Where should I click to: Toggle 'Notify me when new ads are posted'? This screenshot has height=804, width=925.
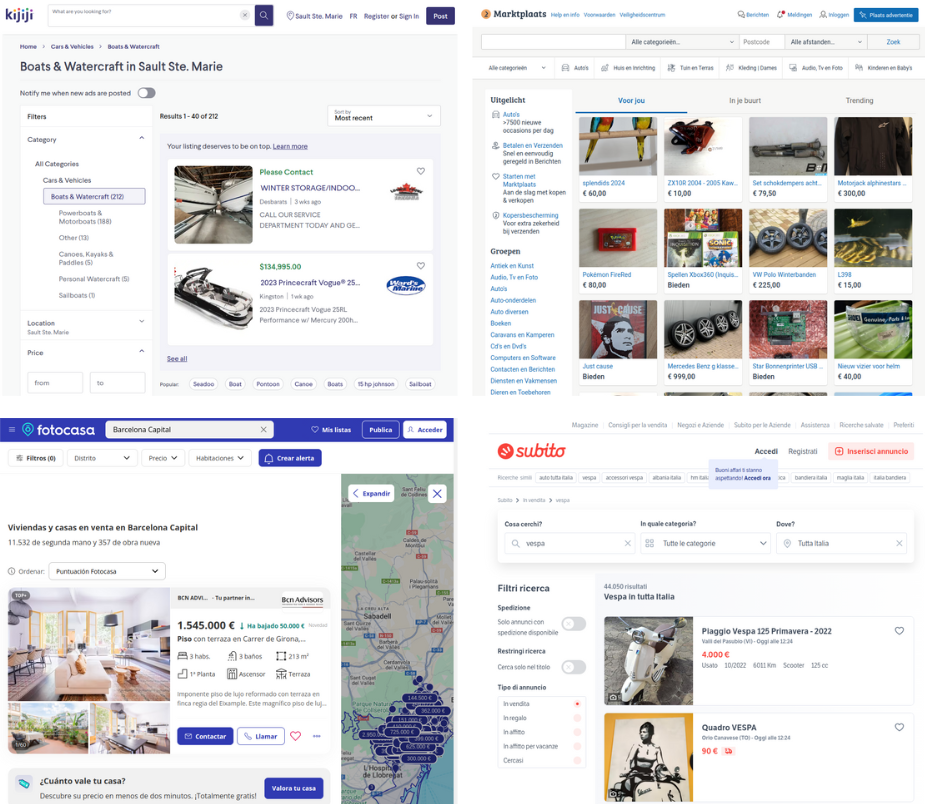click(x=146, y=93)
